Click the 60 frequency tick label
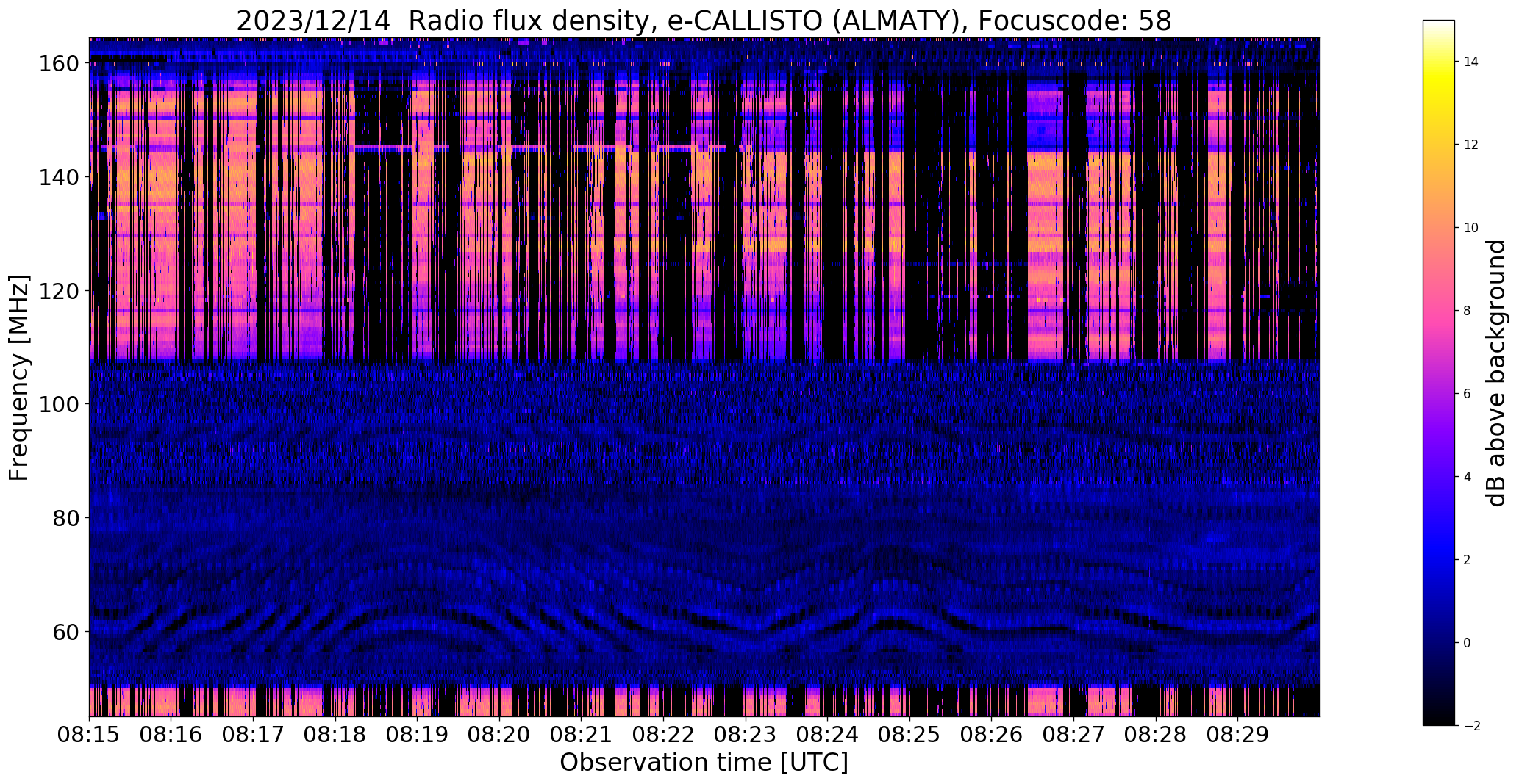Screen dimensions: 1519x784 [x=66, y=631]
